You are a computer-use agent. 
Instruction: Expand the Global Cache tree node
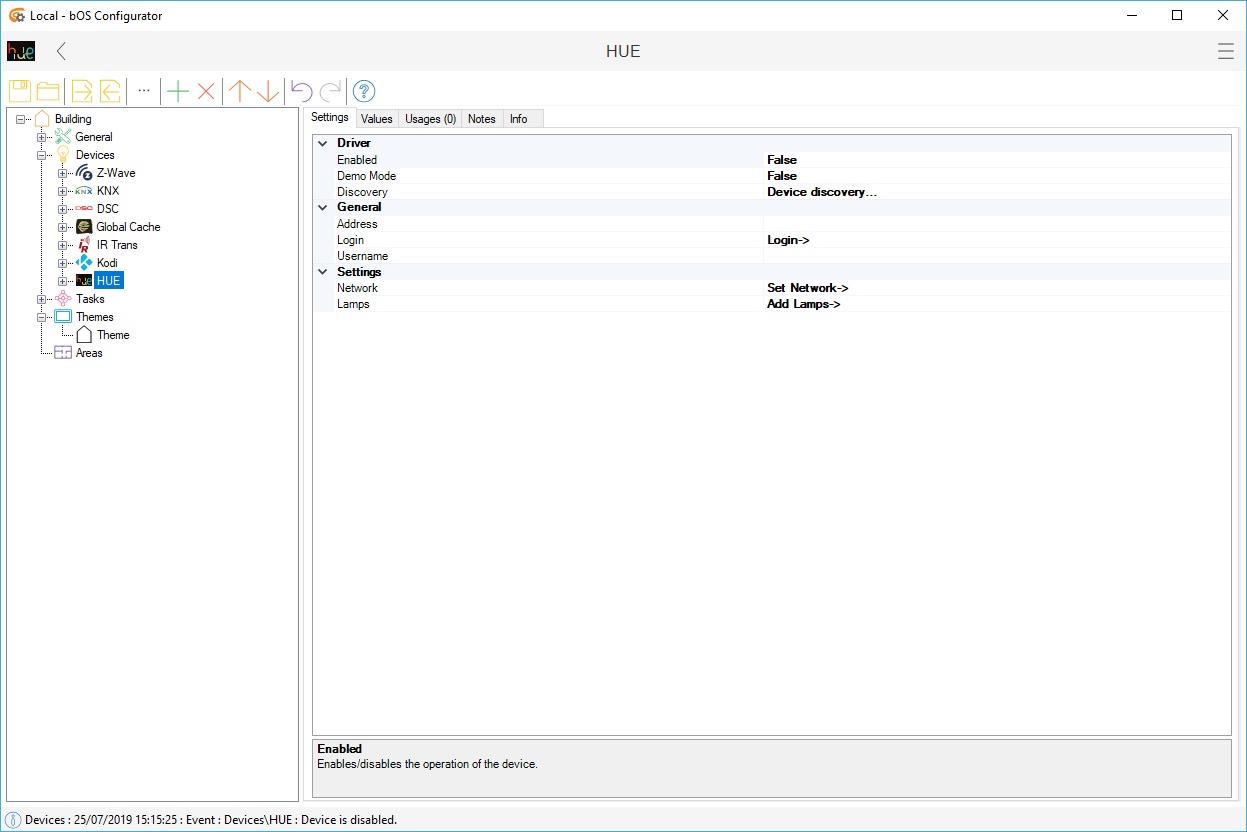point(63,228)
